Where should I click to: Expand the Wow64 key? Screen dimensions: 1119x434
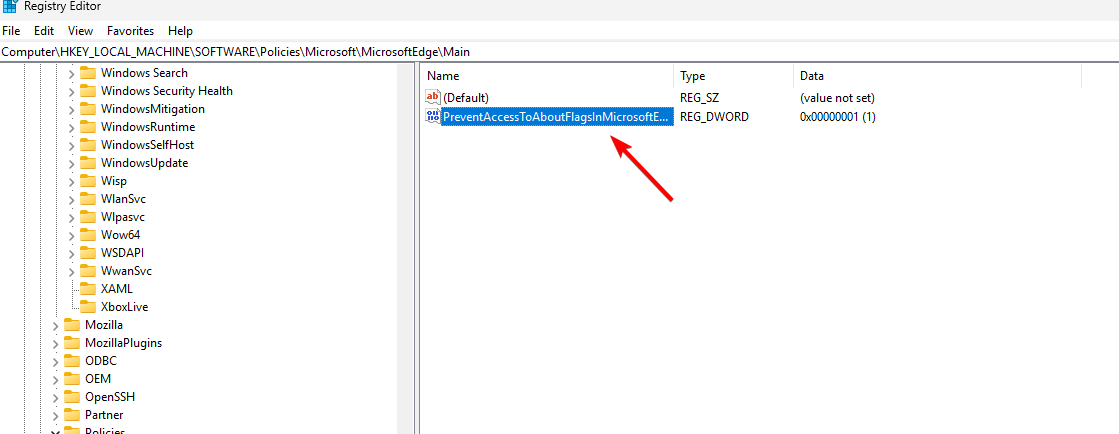(x=71, y=235)
